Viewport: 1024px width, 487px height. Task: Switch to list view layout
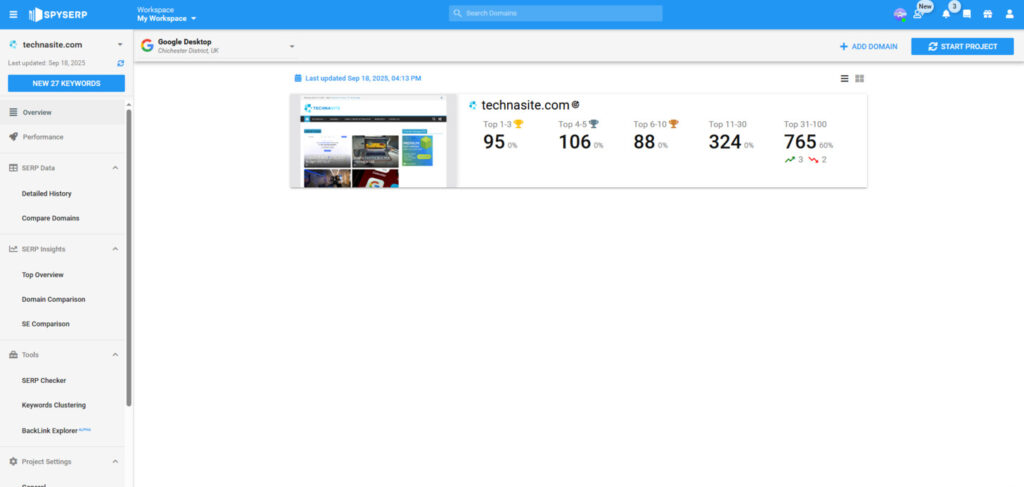click(844, 78)
